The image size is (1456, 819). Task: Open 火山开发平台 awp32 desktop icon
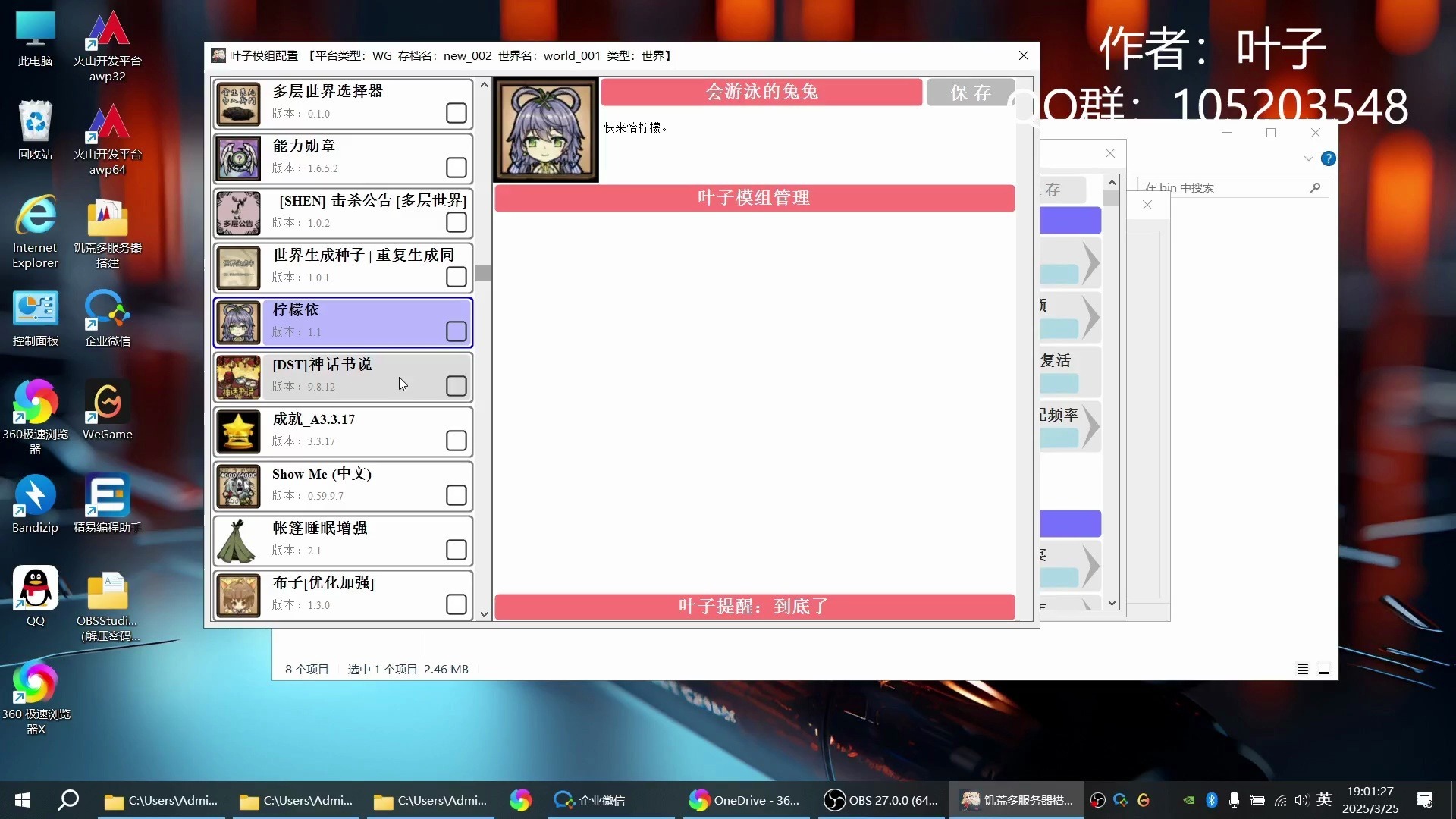coord(108,47)
